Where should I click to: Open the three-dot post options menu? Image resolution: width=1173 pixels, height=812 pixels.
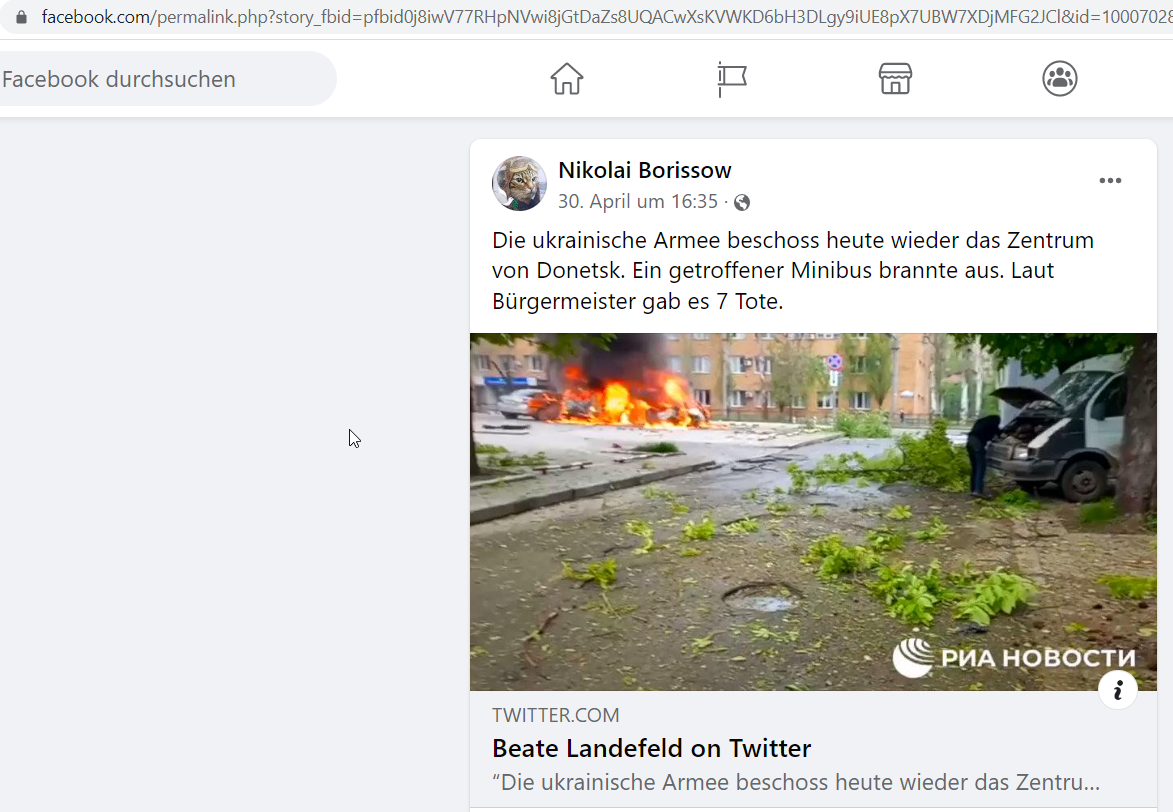coord(1110,180)
